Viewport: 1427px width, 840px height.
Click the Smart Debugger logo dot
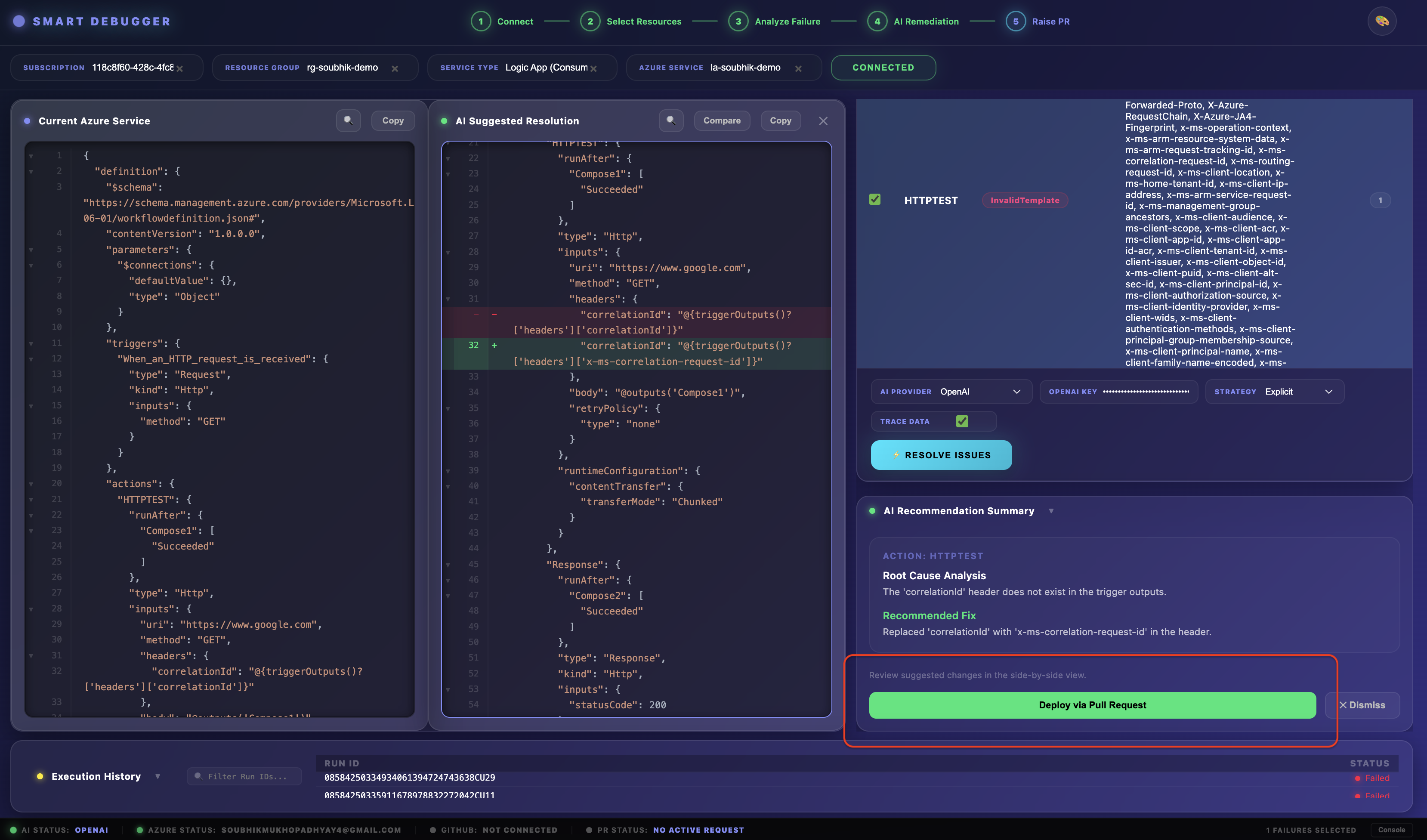(19, 22)
